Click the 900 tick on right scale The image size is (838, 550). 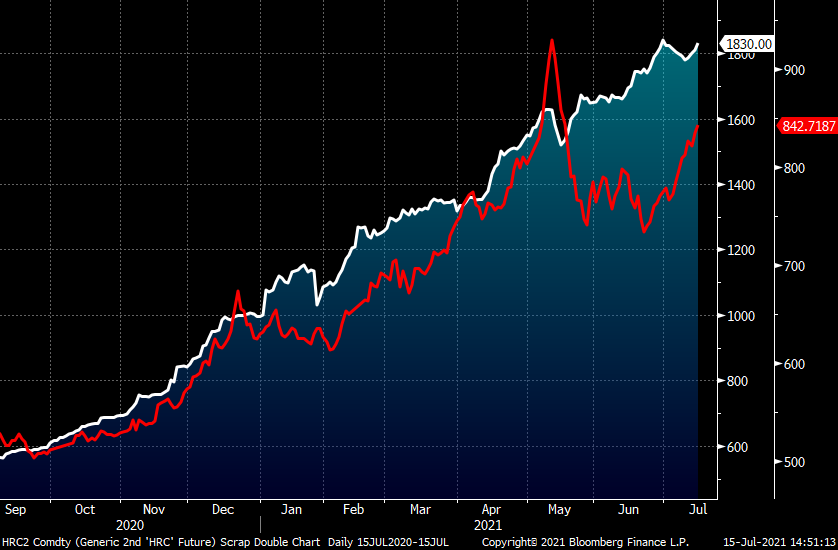[x=795, y=69]
